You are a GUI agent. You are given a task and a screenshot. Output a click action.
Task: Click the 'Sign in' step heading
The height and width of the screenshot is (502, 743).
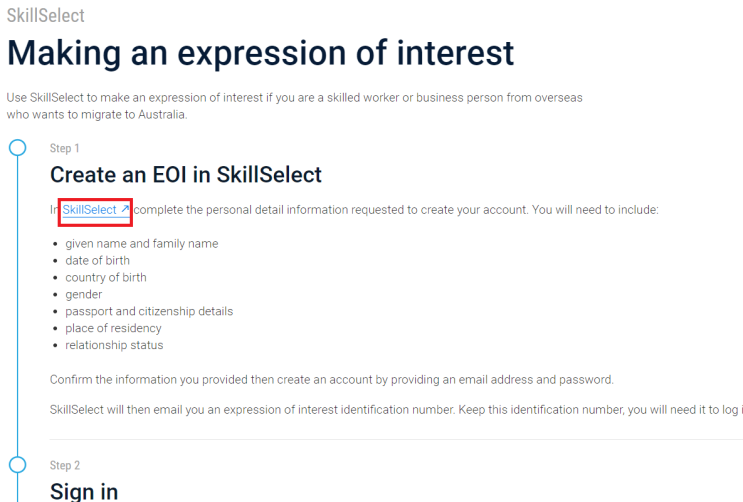point(84,490)
